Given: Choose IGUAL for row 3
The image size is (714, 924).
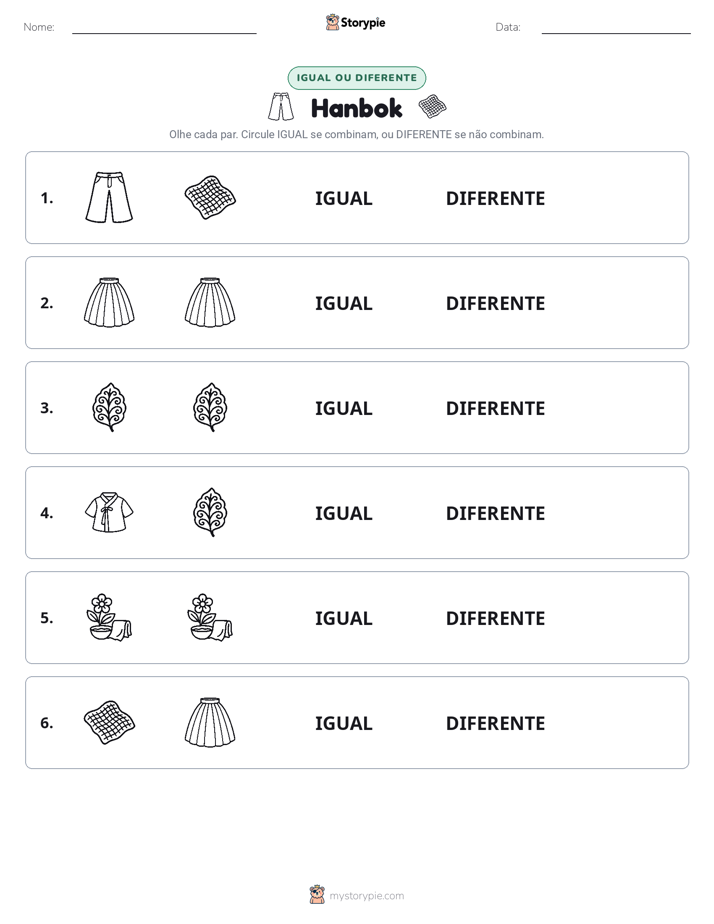Looking at the screenshot, I should pyautogui.click(x=343, y=408).
